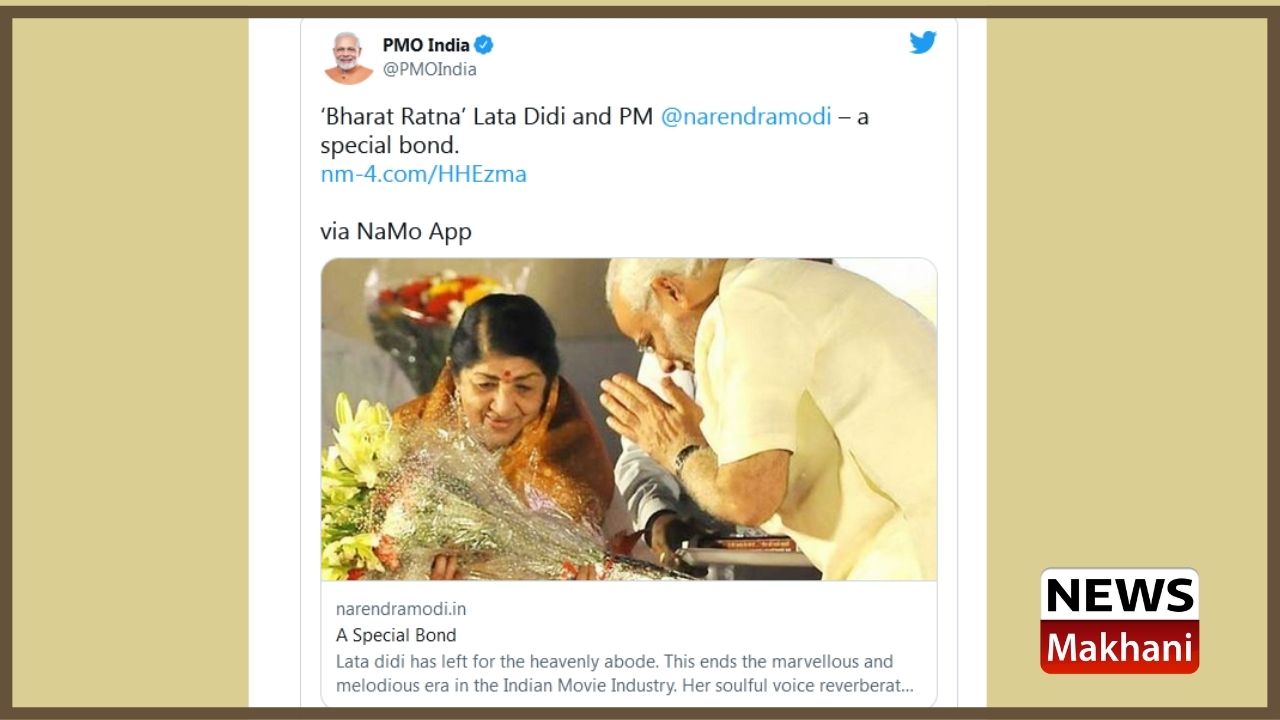Follow the @narendramodi mention
The height and width of the screenshot is (720, 1280).
746,116
